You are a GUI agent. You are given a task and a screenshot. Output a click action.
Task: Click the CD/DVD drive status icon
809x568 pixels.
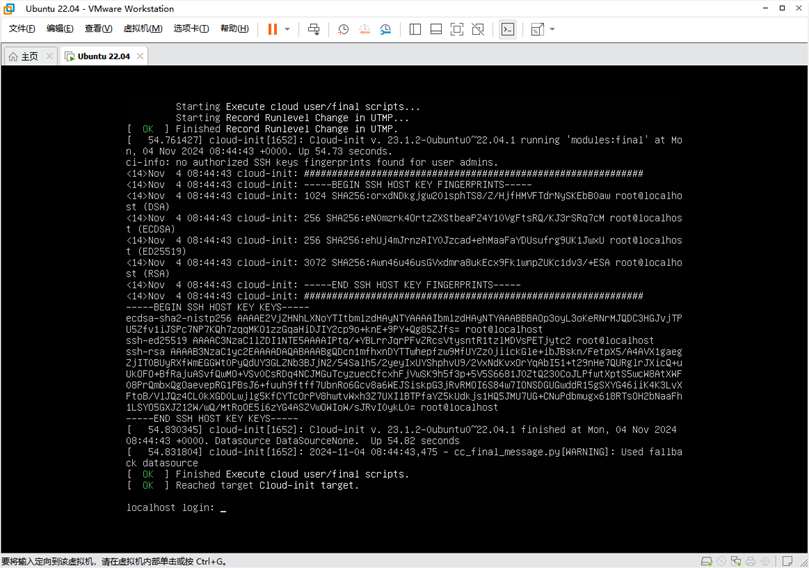pos(721,561)
